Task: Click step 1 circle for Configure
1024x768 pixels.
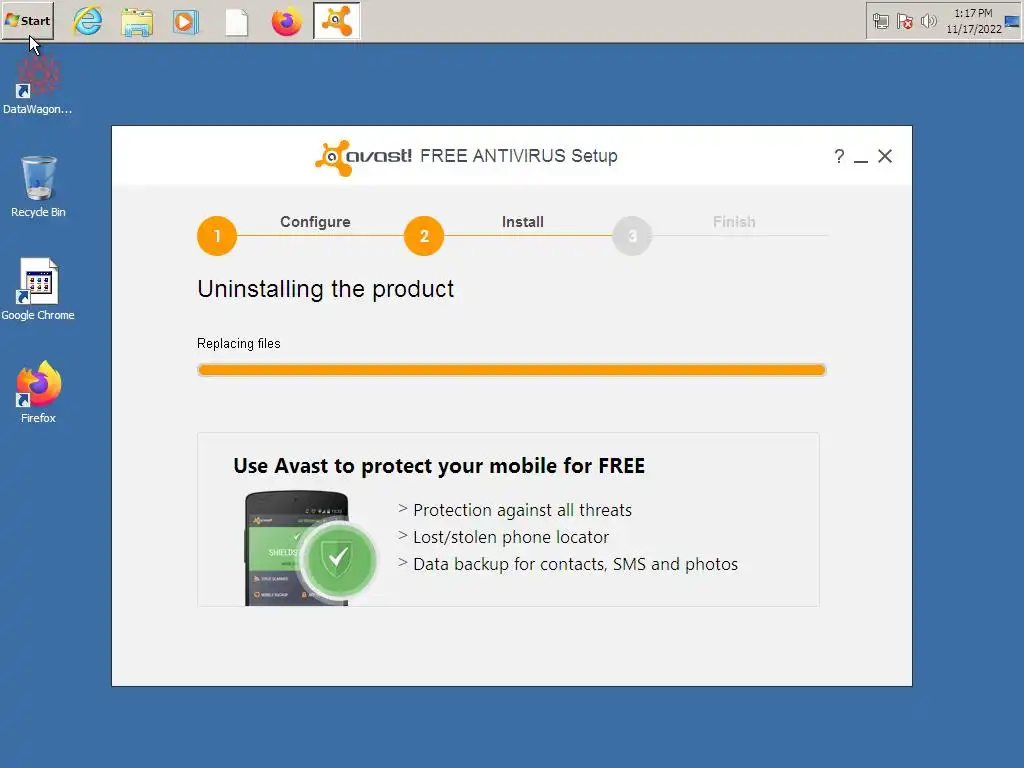Action: (x=217, y=236)
